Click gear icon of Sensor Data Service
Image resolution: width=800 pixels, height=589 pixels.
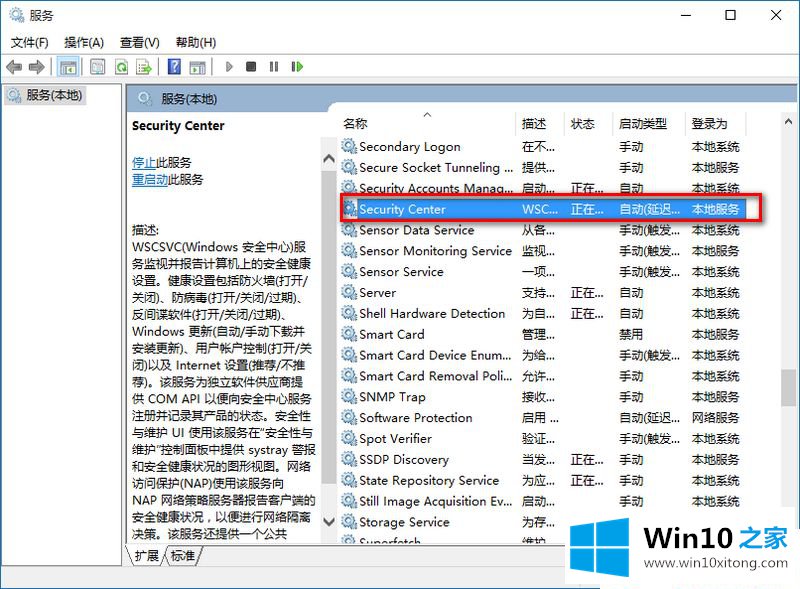(x=349, y=230)
